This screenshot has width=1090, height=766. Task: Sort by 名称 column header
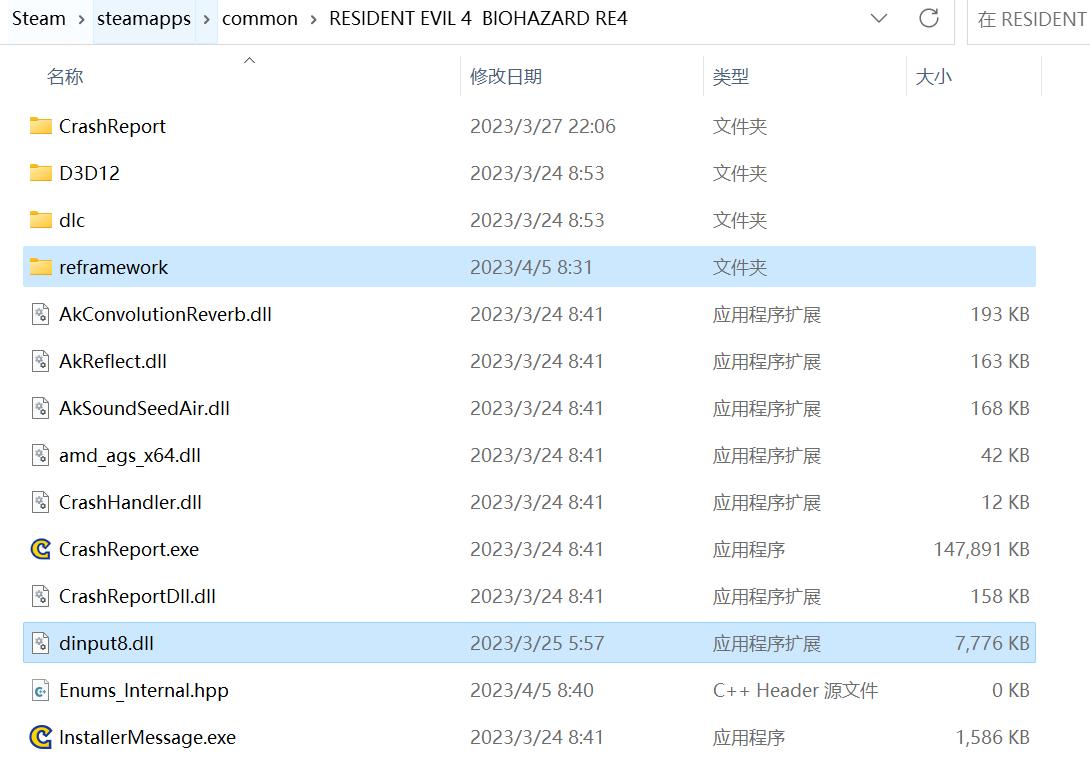(x=65, y=76)
